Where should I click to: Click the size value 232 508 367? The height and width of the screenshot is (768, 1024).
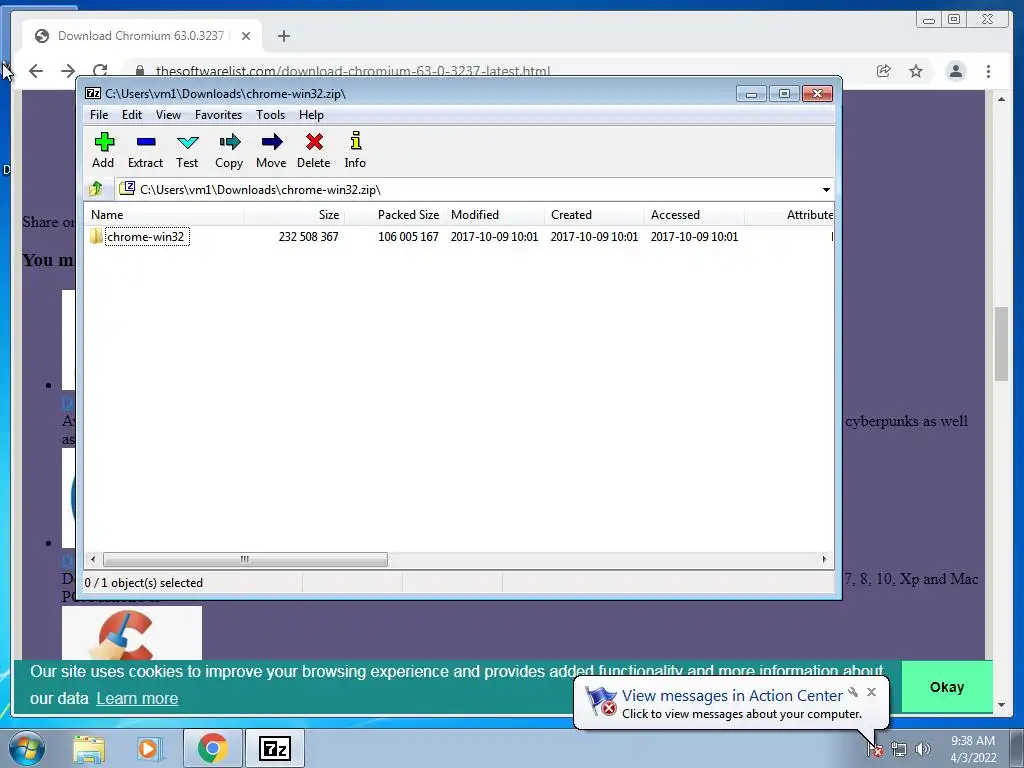tap(308, 236)
